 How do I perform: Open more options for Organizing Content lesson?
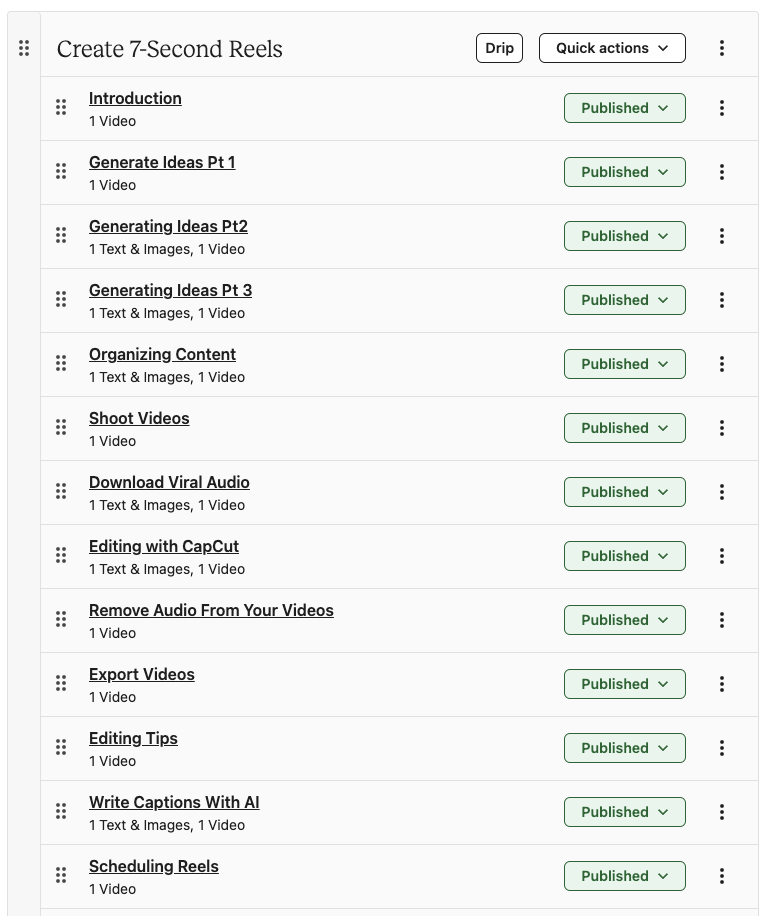pyautogui.click(x=722, y=364)
